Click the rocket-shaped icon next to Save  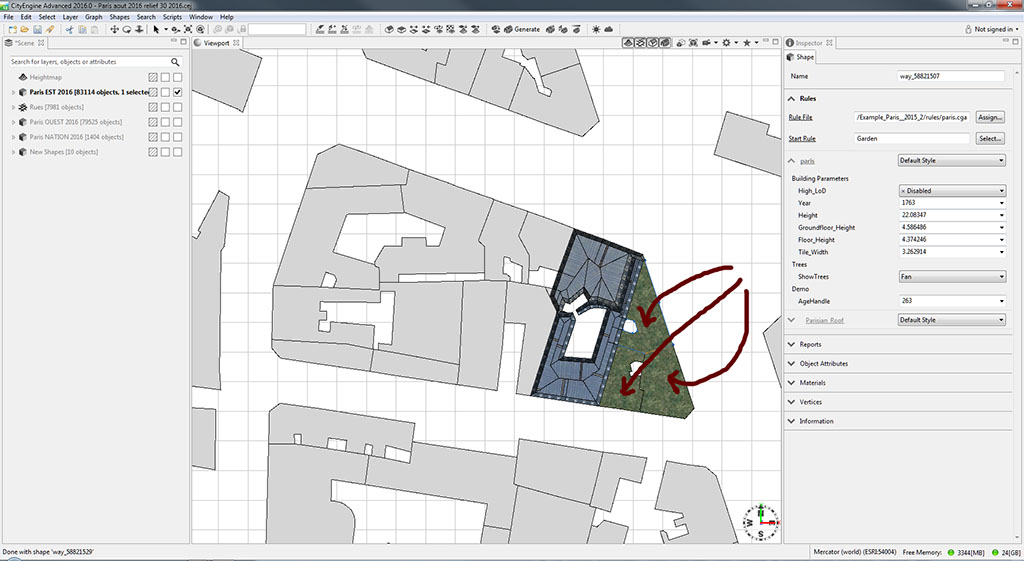pos(50,29)
